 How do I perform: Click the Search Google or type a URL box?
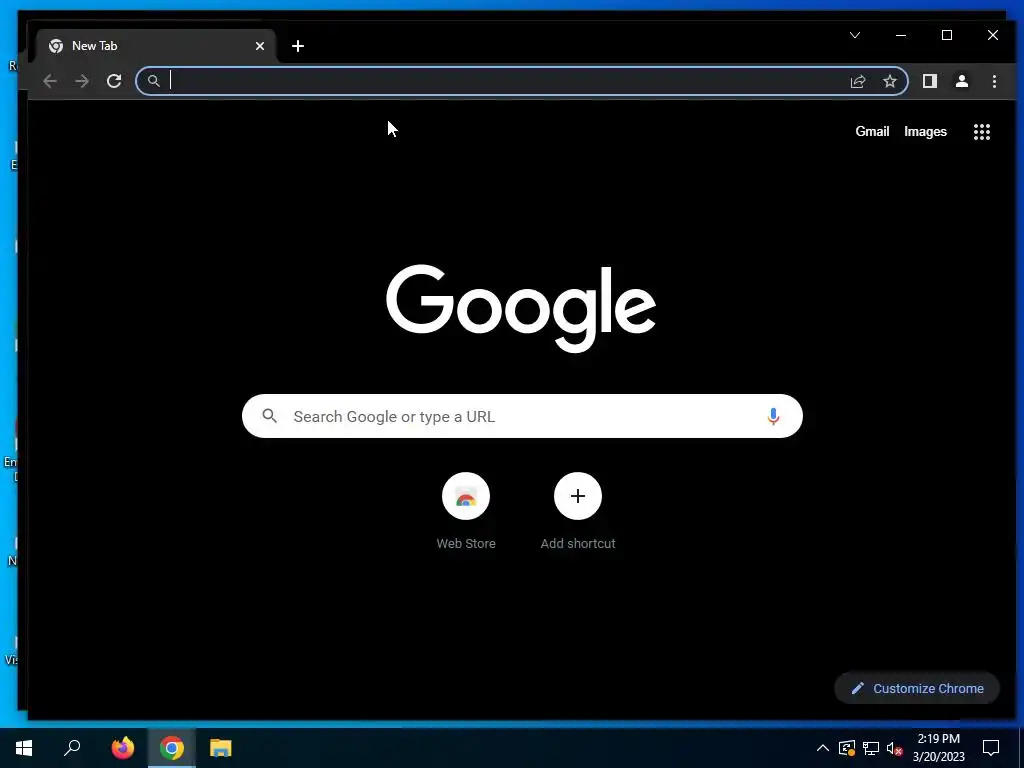[x=522, y=416]
